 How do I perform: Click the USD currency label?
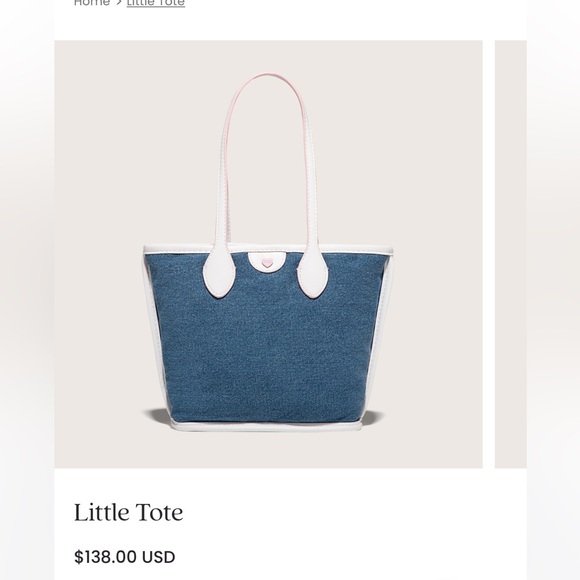click(x=158, y=557)
